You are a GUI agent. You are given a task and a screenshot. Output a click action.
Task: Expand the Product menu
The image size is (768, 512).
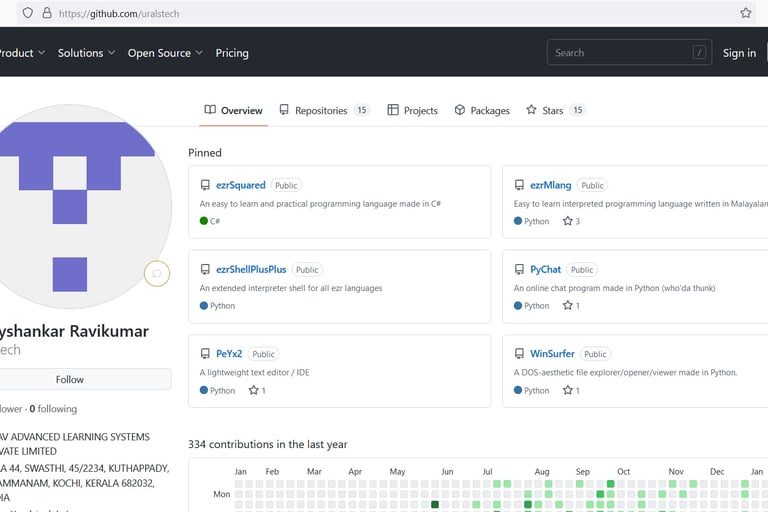22,53
